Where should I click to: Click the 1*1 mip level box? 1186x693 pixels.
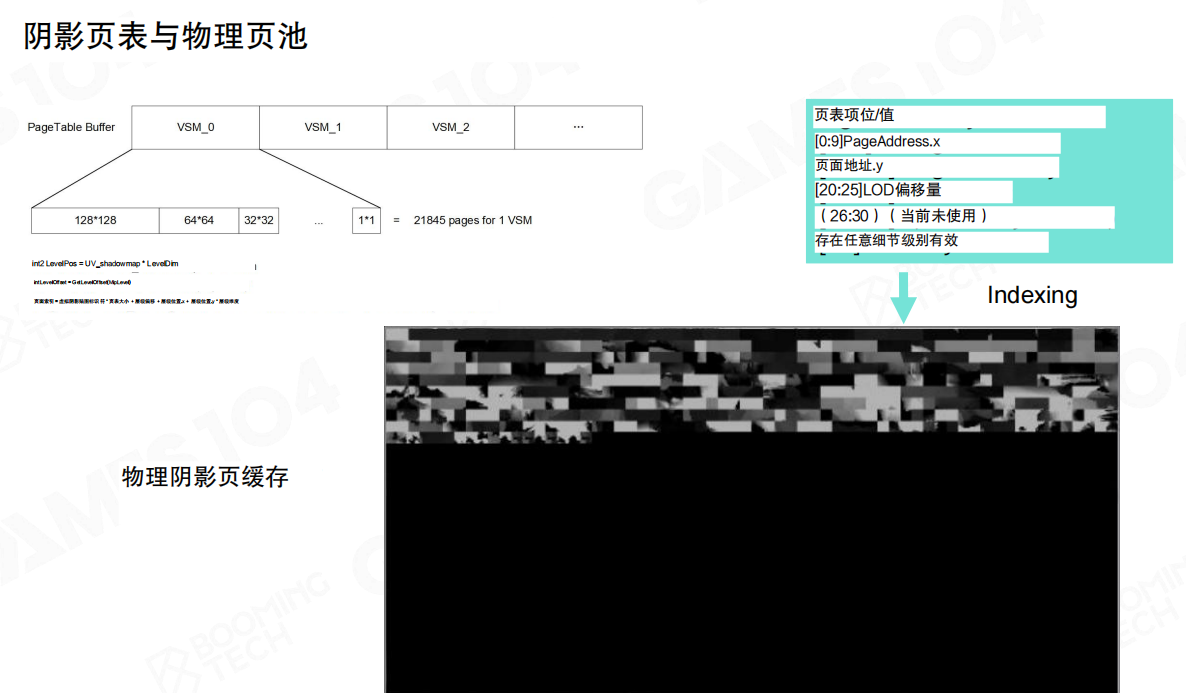point(366,220)
